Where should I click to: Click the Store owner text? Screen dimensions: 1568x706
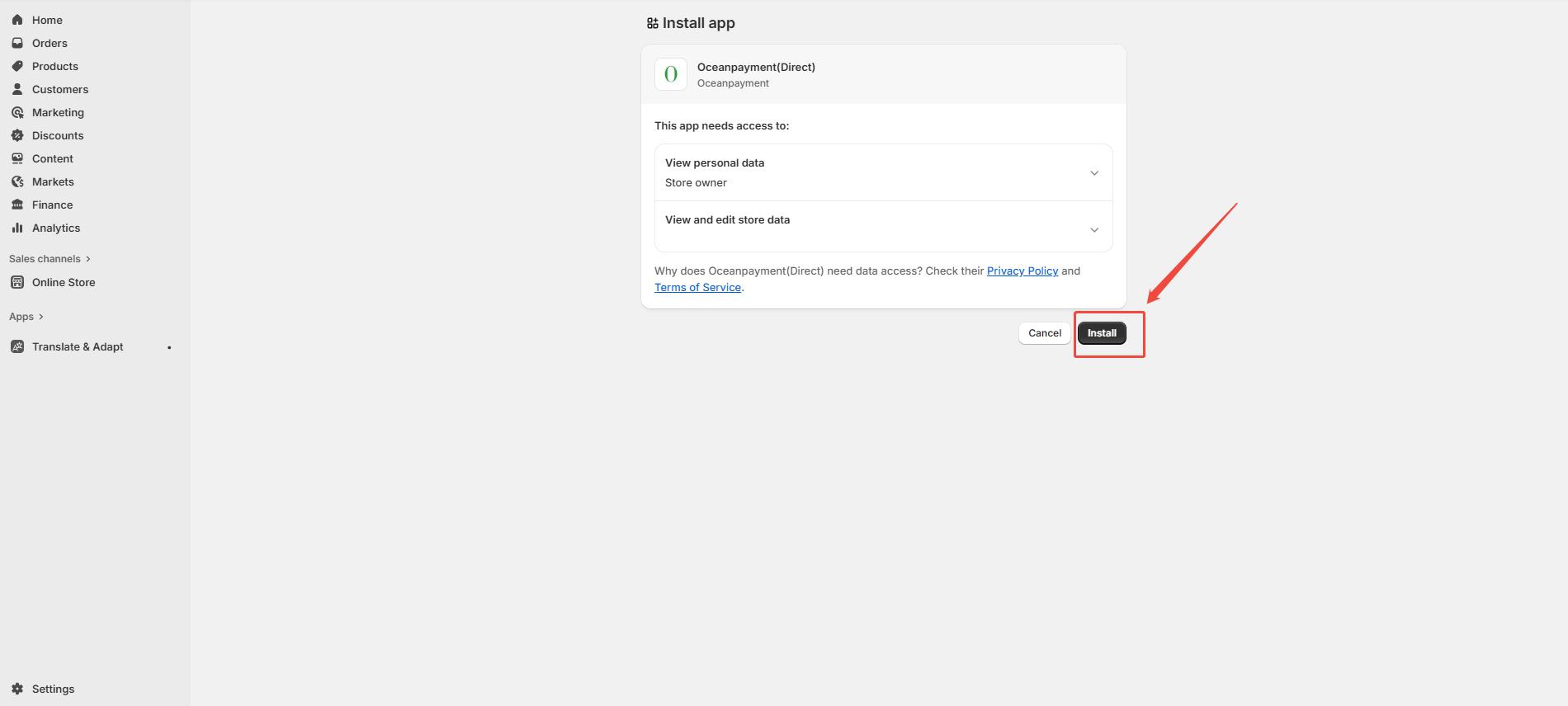pyautogui.click(x=696, y=183)
